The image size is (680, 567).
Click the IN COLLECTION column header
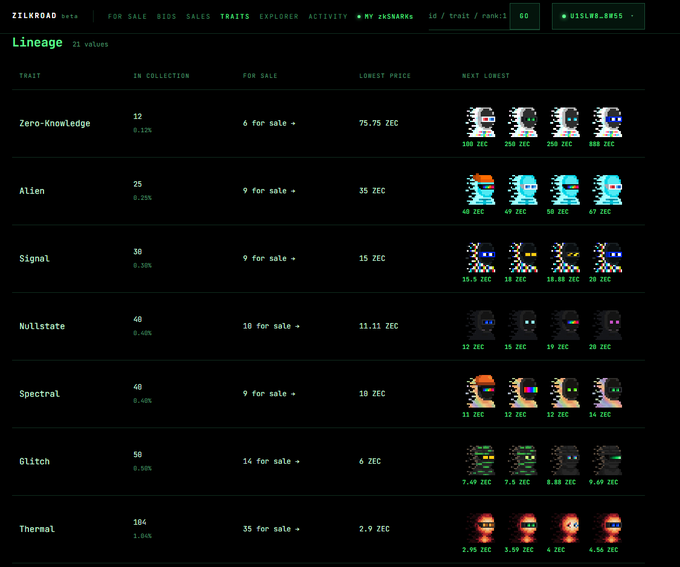click(x=161, y=76)
